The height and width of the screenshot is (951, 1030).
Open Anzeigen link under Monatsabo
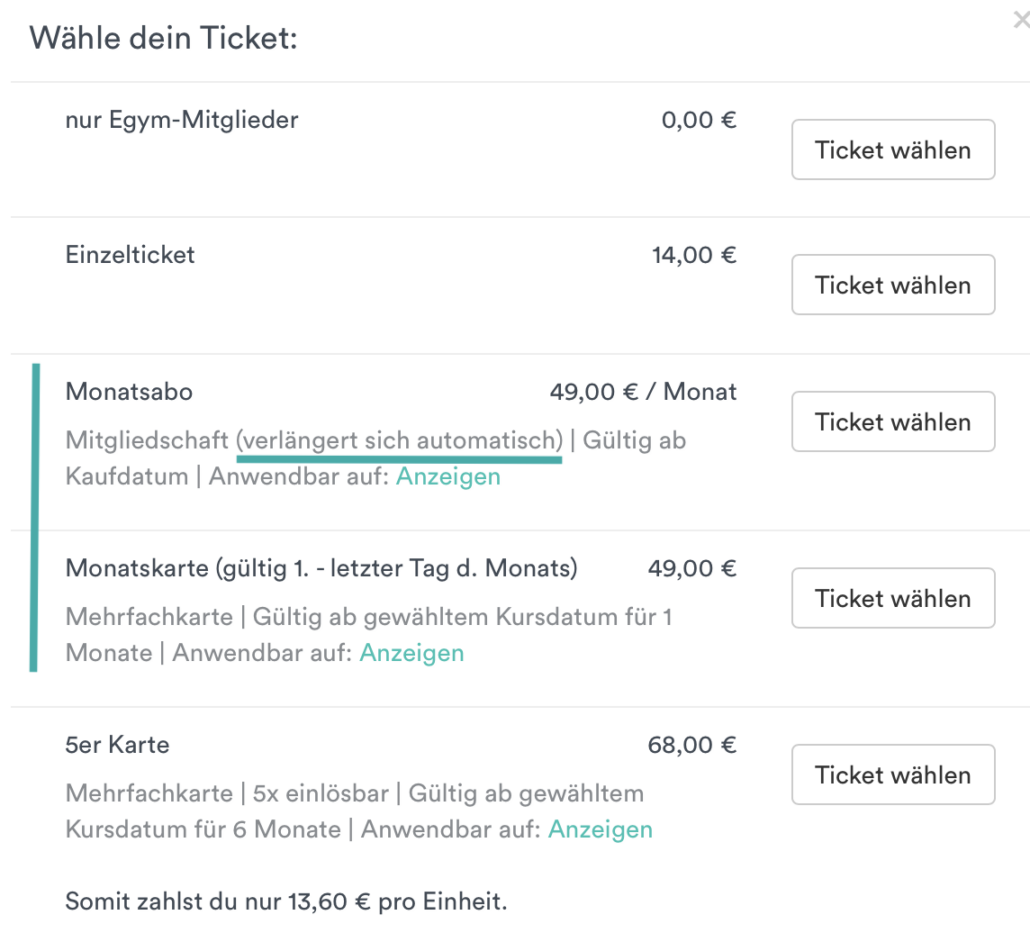448,477
